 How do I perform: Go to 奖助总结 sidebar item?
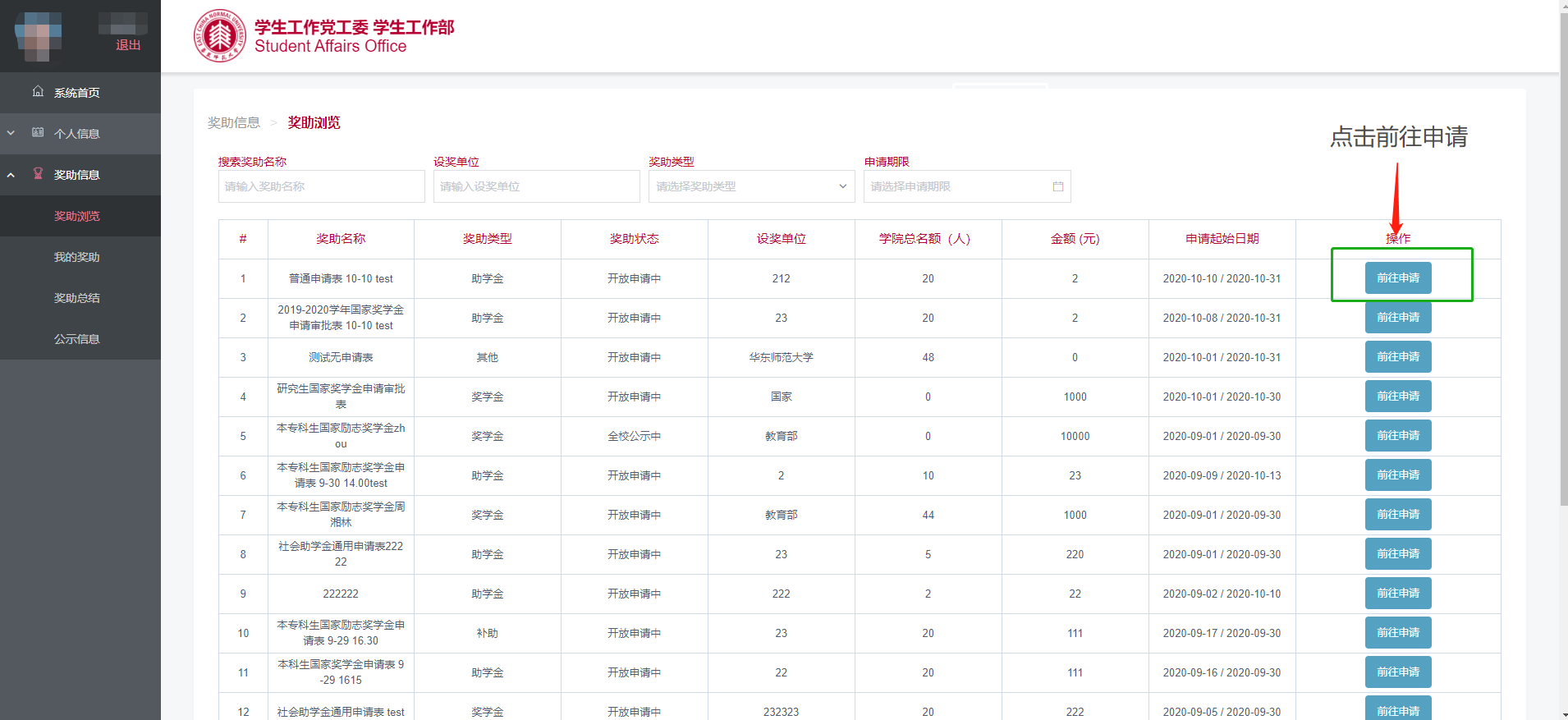click(x=76, y=298)
